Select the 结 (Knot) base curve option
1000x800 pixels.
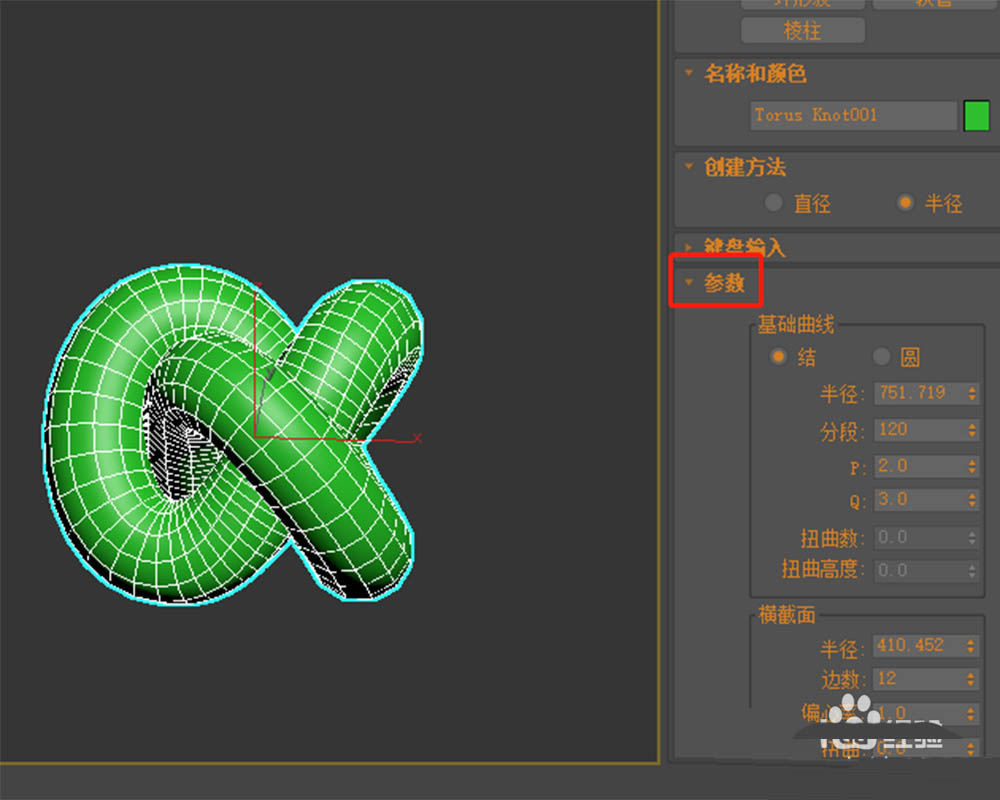778,357
